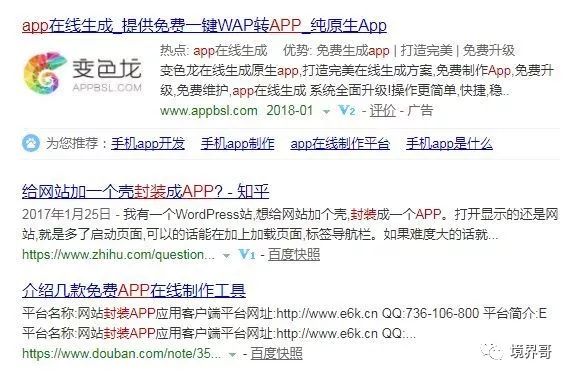Open the www.appbsl.com green URL
Image resolution: width=569 pixels, height=376 pixels.
[209, 110]
